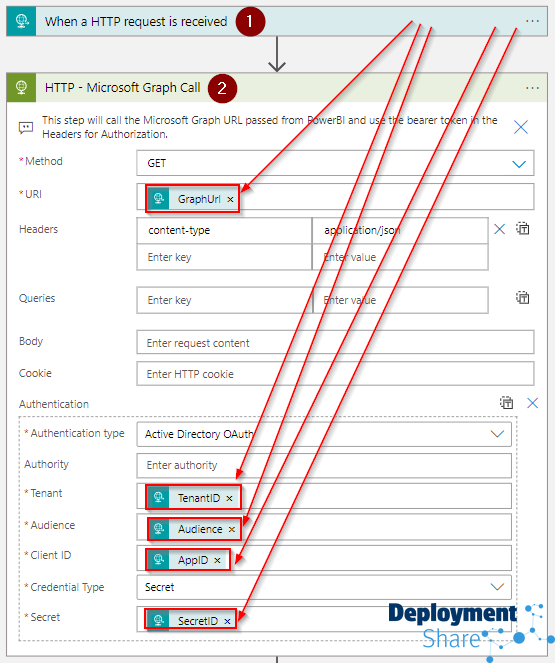Expand the Method dropdown showing GET

coord(335,163)
